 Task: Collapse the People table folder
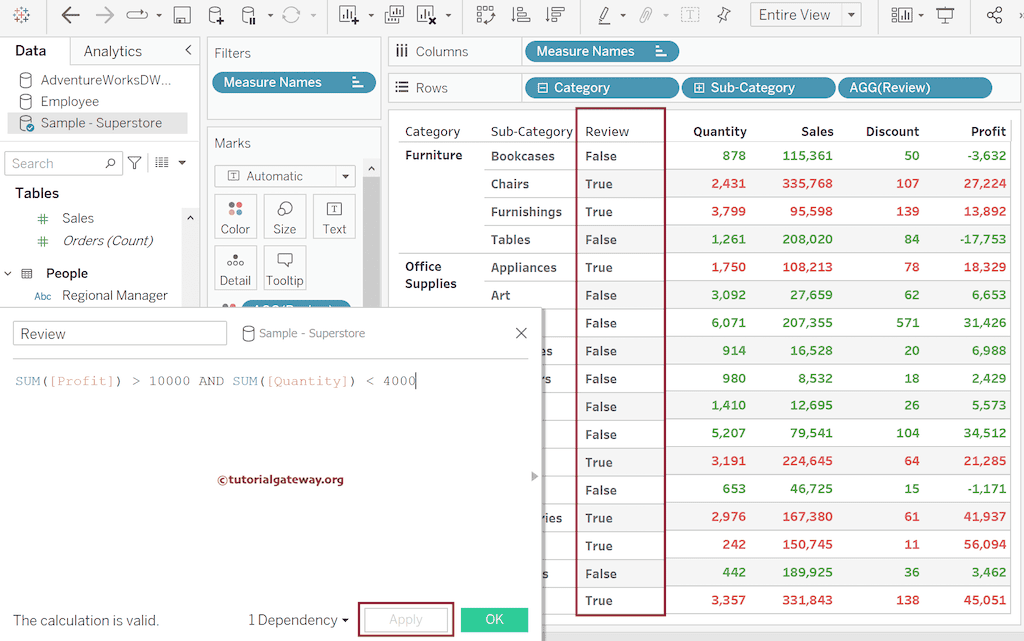[8, 273]
